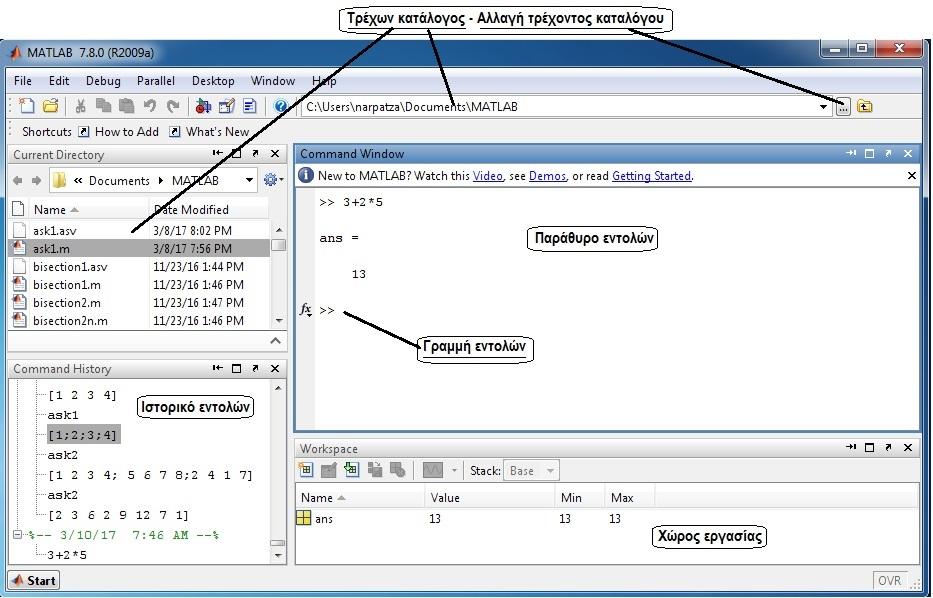The image size is (933, 598).
Task: Click the fx function browser icon
Action: [306, 310]
